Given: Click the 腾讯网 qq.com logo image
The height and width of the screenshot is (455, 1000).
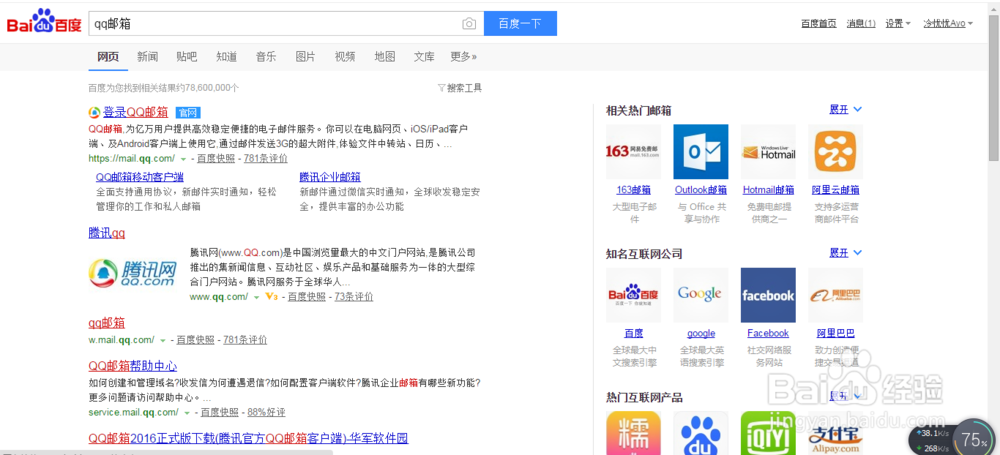Looking at the screenshot, I should 133,273.
